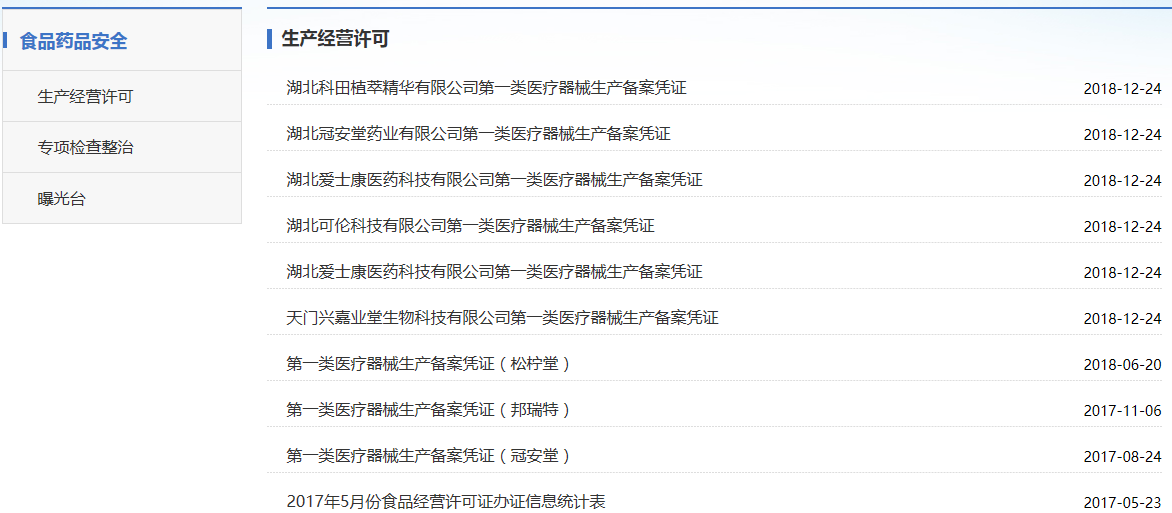1172x513 pixels.
Task: Click the date beside the 湖北科田植萃精华 entry
Action: tap(1122, 89)
